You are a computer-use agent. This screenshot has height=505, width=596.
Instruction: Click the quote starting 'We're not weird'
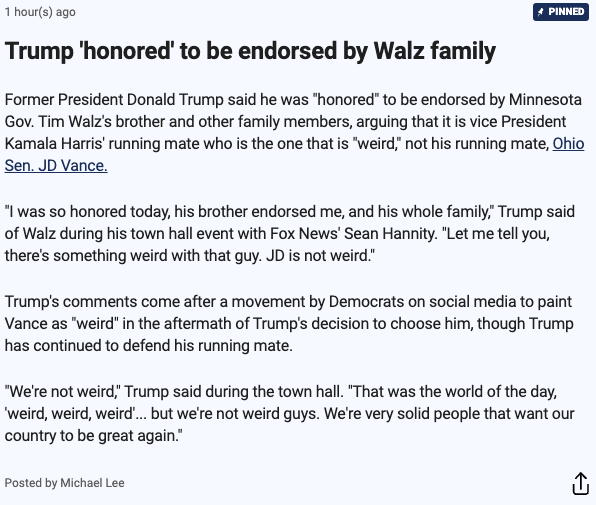[x=290, y=413]
